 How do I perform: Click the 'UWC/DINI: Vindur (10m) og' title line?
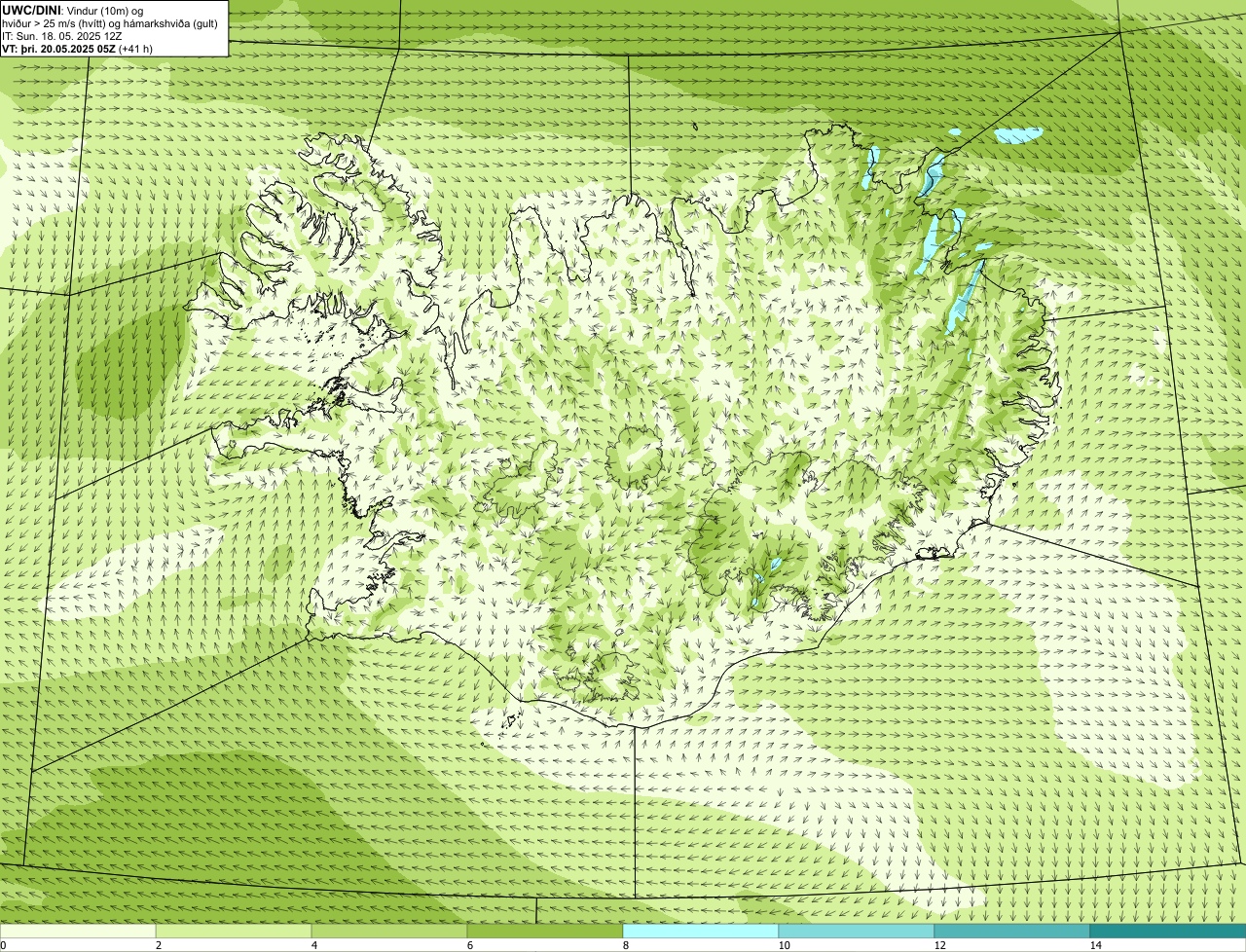[x=73, y=10]
